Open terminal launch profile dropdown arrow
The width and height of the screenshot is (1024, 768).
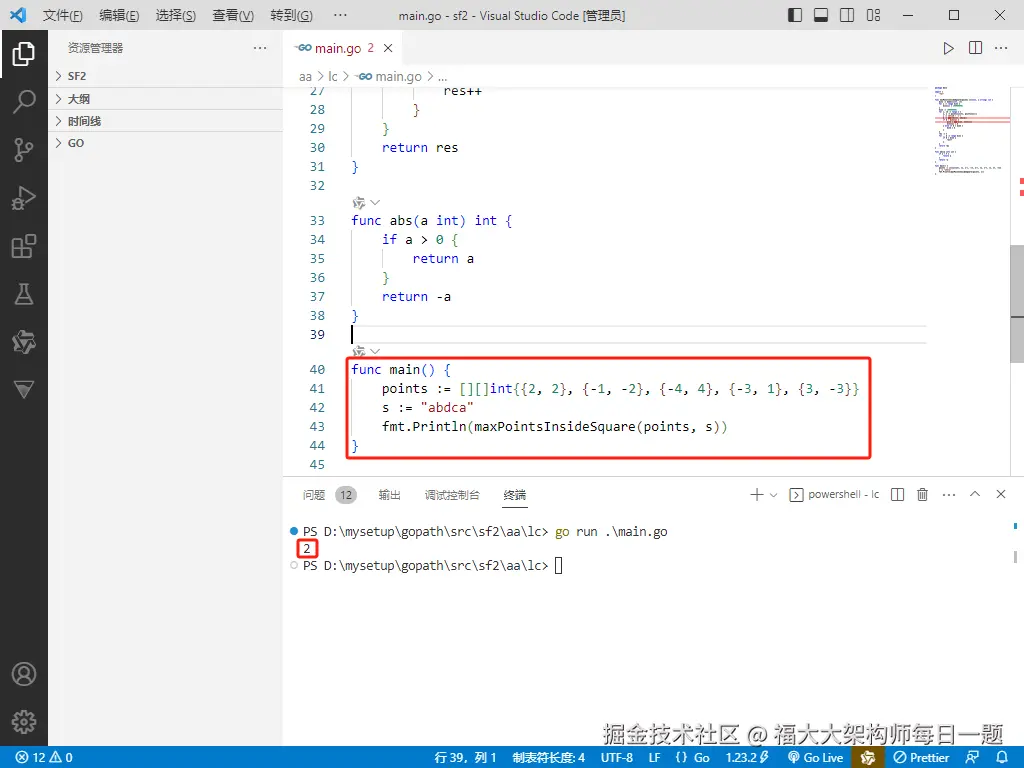click(x=773, y=495)
